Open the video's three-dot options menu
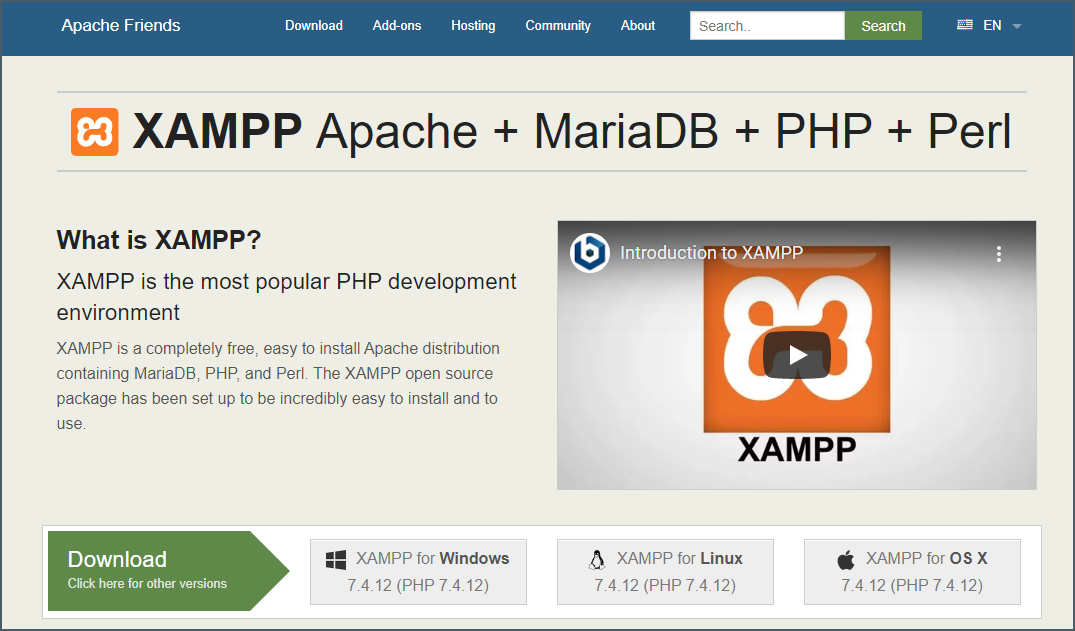 999,254
